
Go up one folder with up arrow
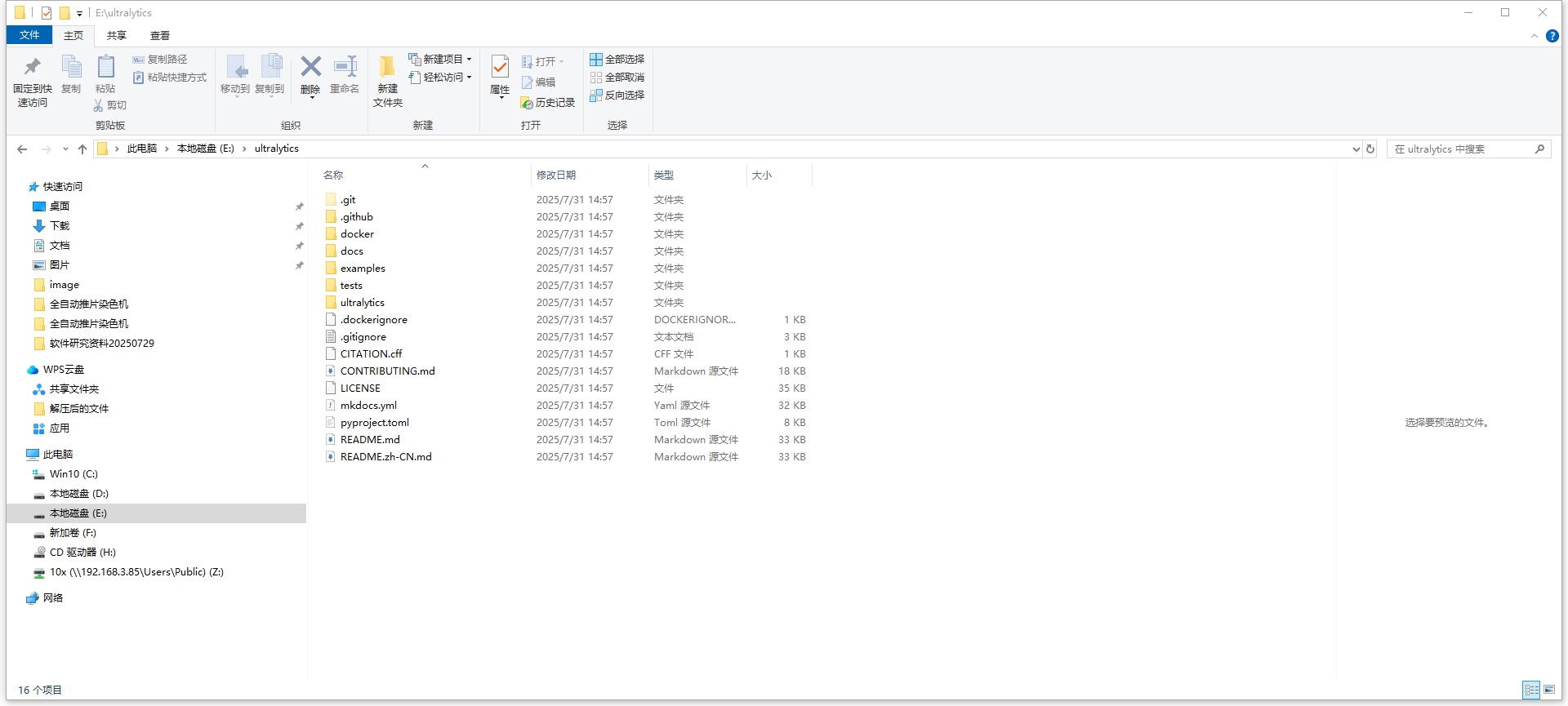pos(82,149)
